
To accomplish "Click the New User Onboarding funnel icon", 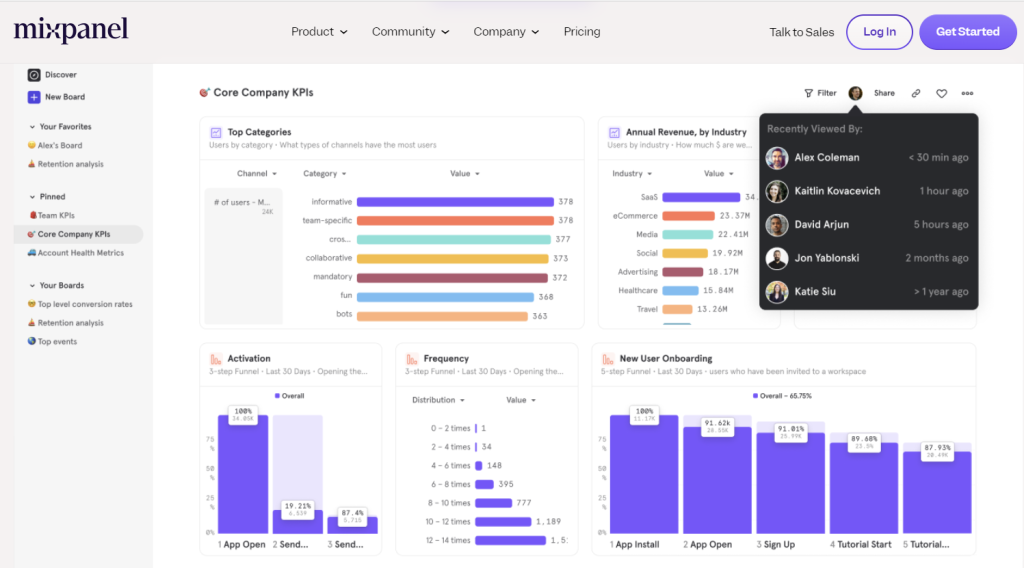I will (607, 359).
